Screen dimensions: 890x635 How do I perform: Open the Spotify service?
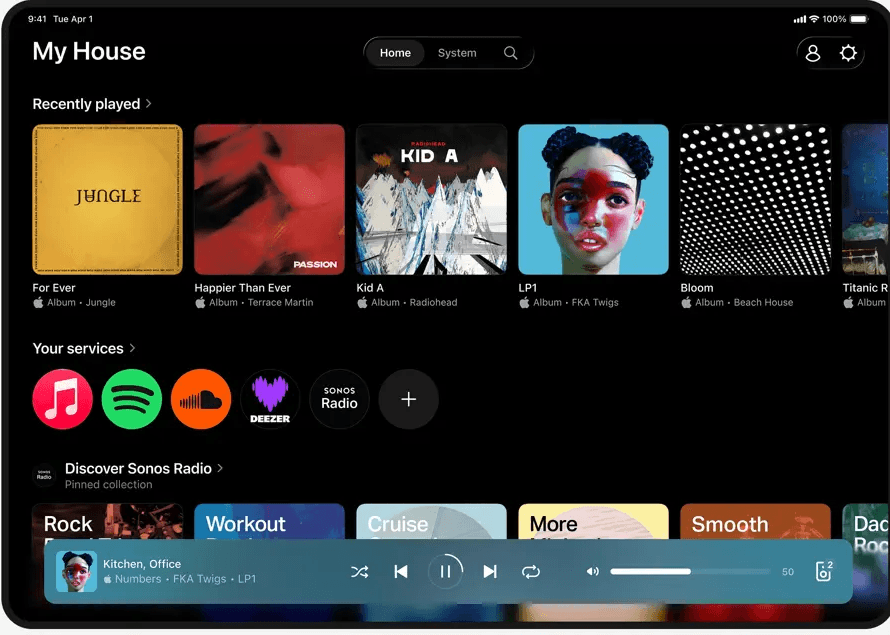[x=132, y=399]
